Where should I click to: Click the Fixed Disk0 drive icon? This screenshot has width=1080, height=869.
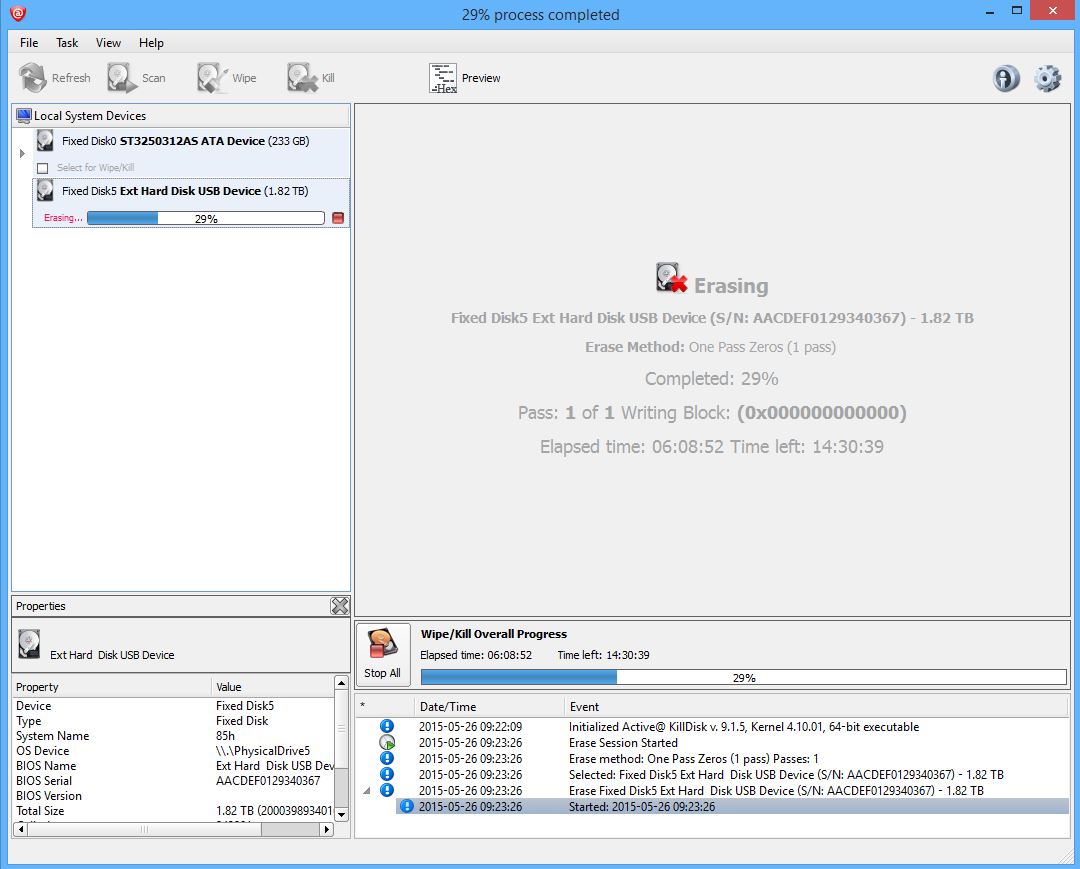pos(45,140)
